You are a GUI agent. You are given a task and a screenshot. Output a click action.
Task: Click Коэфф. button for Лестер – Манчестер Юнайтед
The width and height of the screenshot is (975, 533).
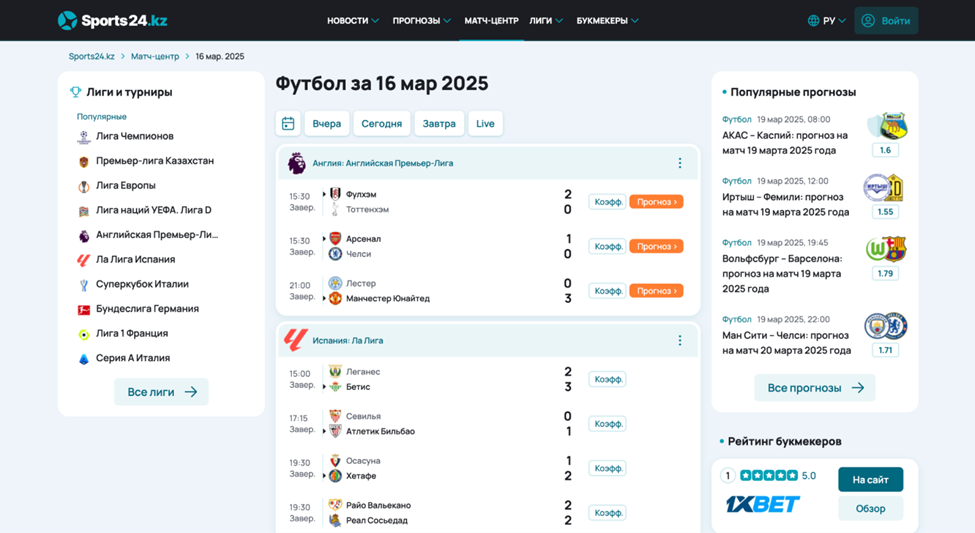point(608,290)
